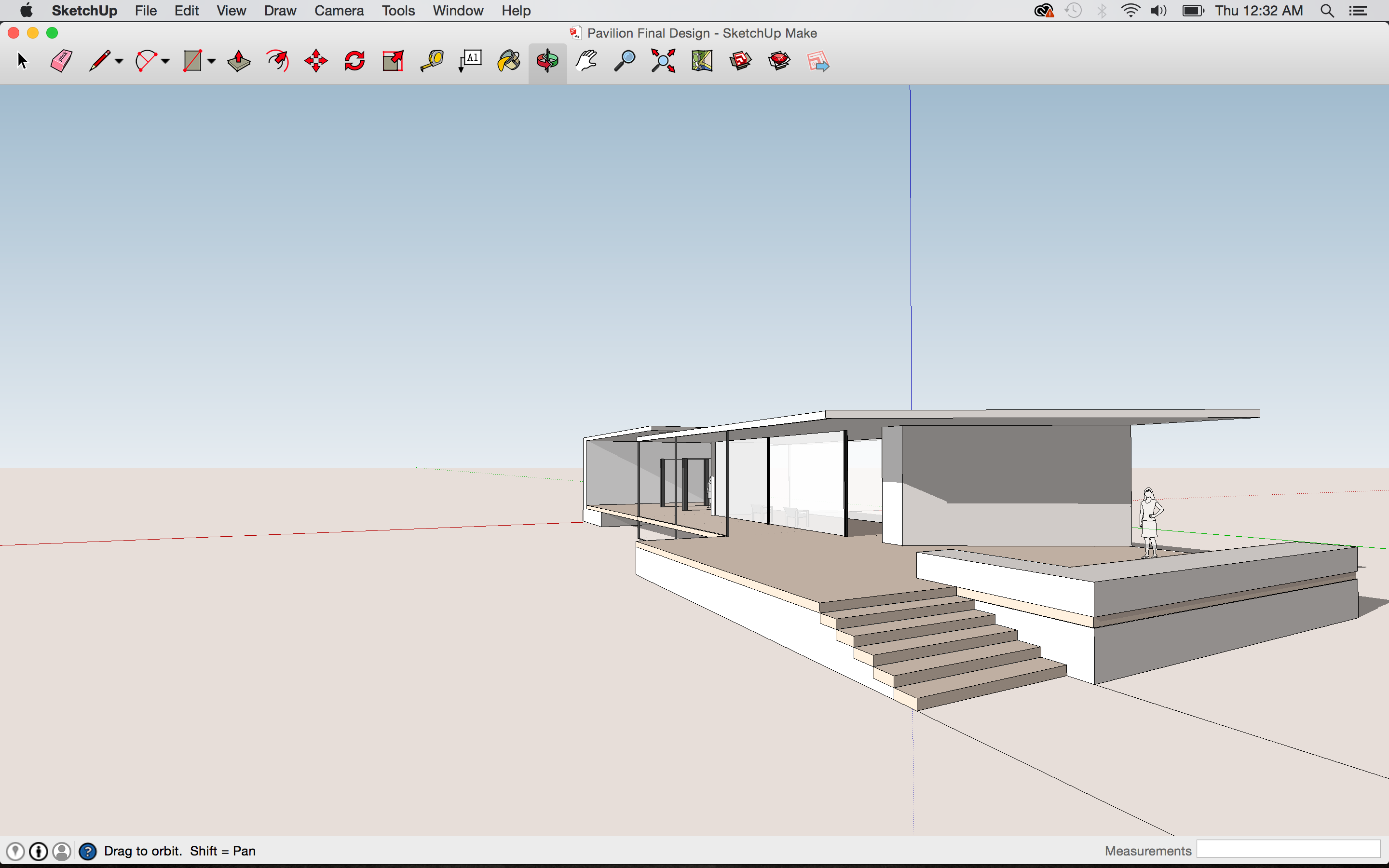
Task: Select the Arc tool
Action: 146,60
